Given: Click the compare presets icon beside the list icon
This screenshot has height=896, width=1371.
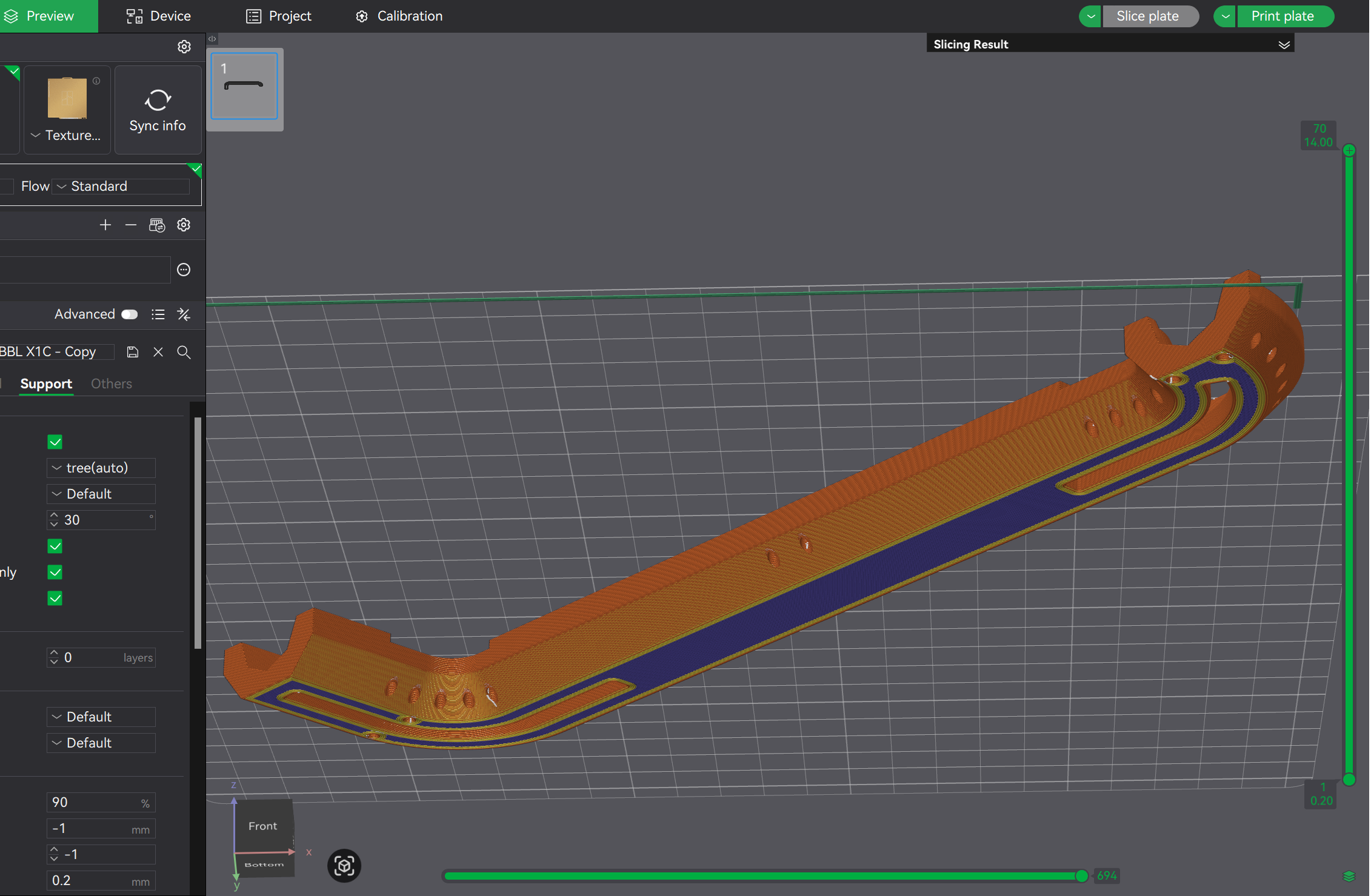Looking at the screenshot, I should (184, 314).
